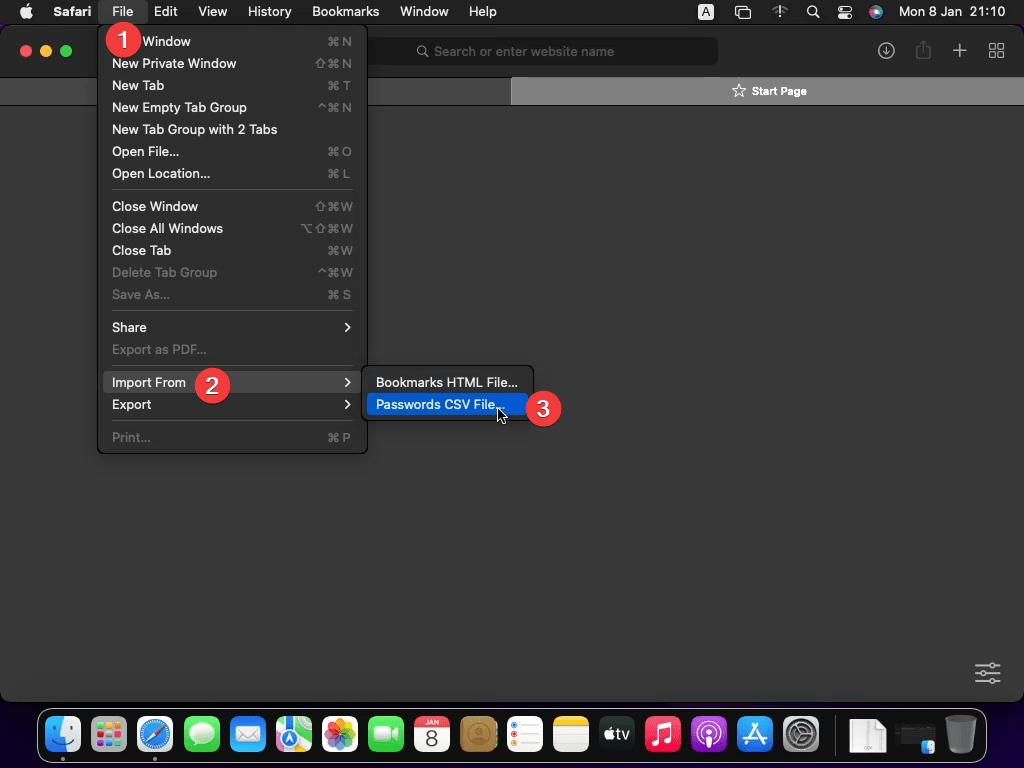The image size is (1024, 768).
Task: Choose New Empty Tab Group
Action: click(x=232, y=107)
